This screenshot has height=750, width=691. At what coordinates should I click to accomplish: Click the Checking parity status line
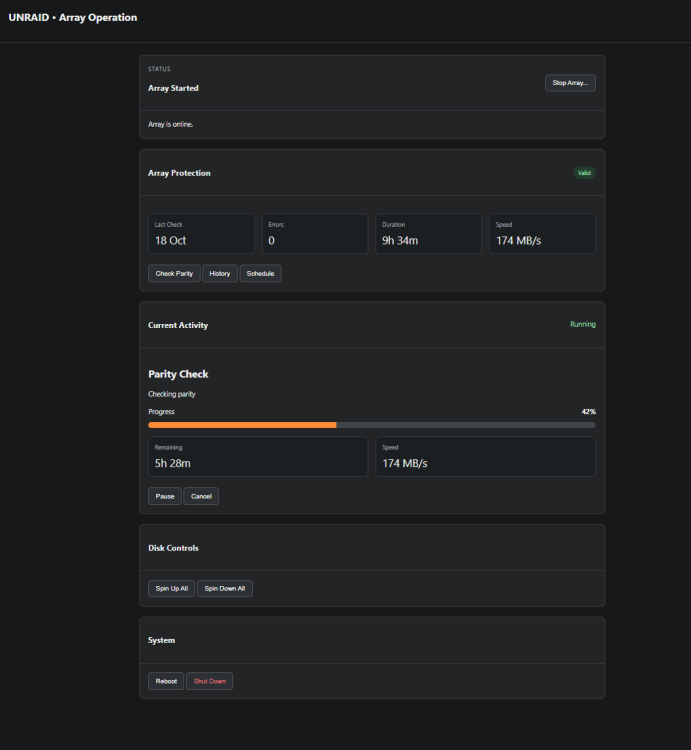coord(172,394)
